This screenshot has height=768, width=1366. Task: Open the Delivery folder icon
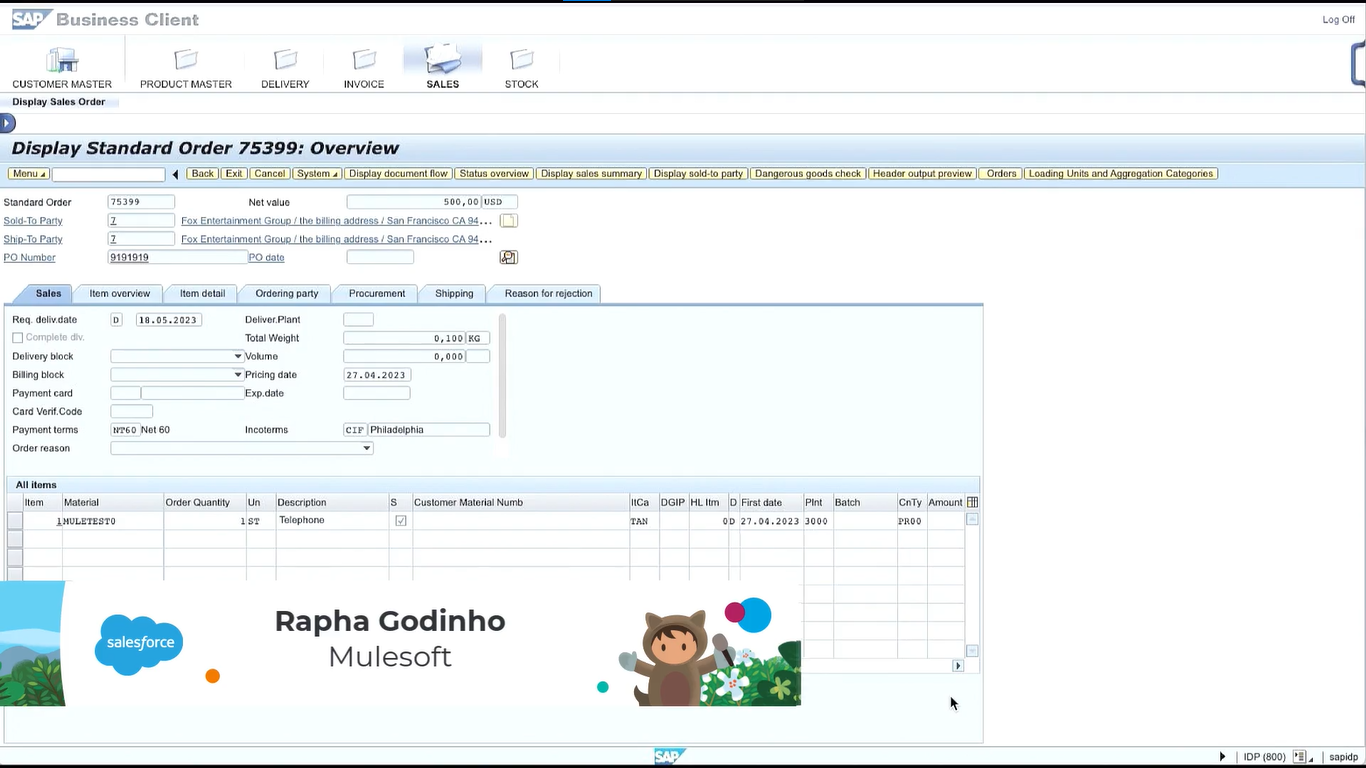coord(285,60)
